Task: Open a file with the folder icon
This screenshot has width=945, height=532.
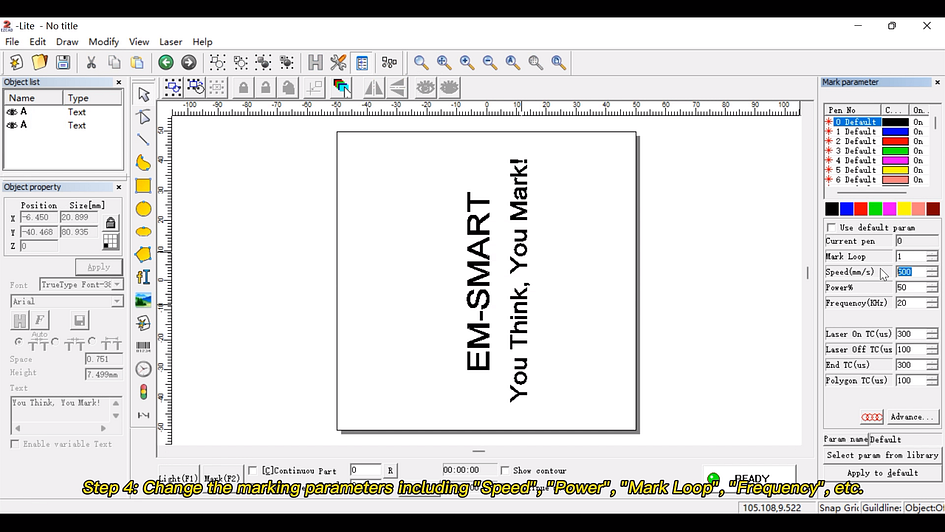Action: tap(39, 62)
